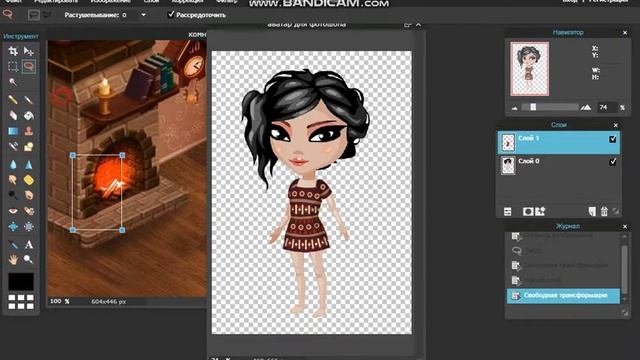Select the Clone Stamp tool
This screenshot has height=360, width=640.
click(29, 131)
